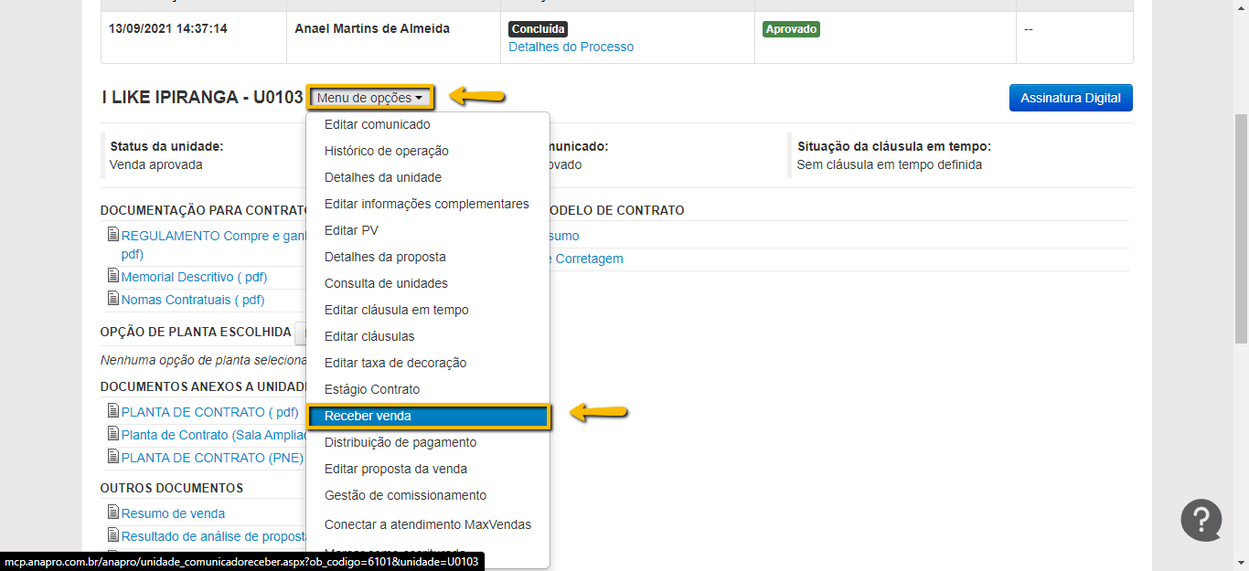Open the help question mark button
The height and width of the screenshot is (571, 1249).
1200,520
